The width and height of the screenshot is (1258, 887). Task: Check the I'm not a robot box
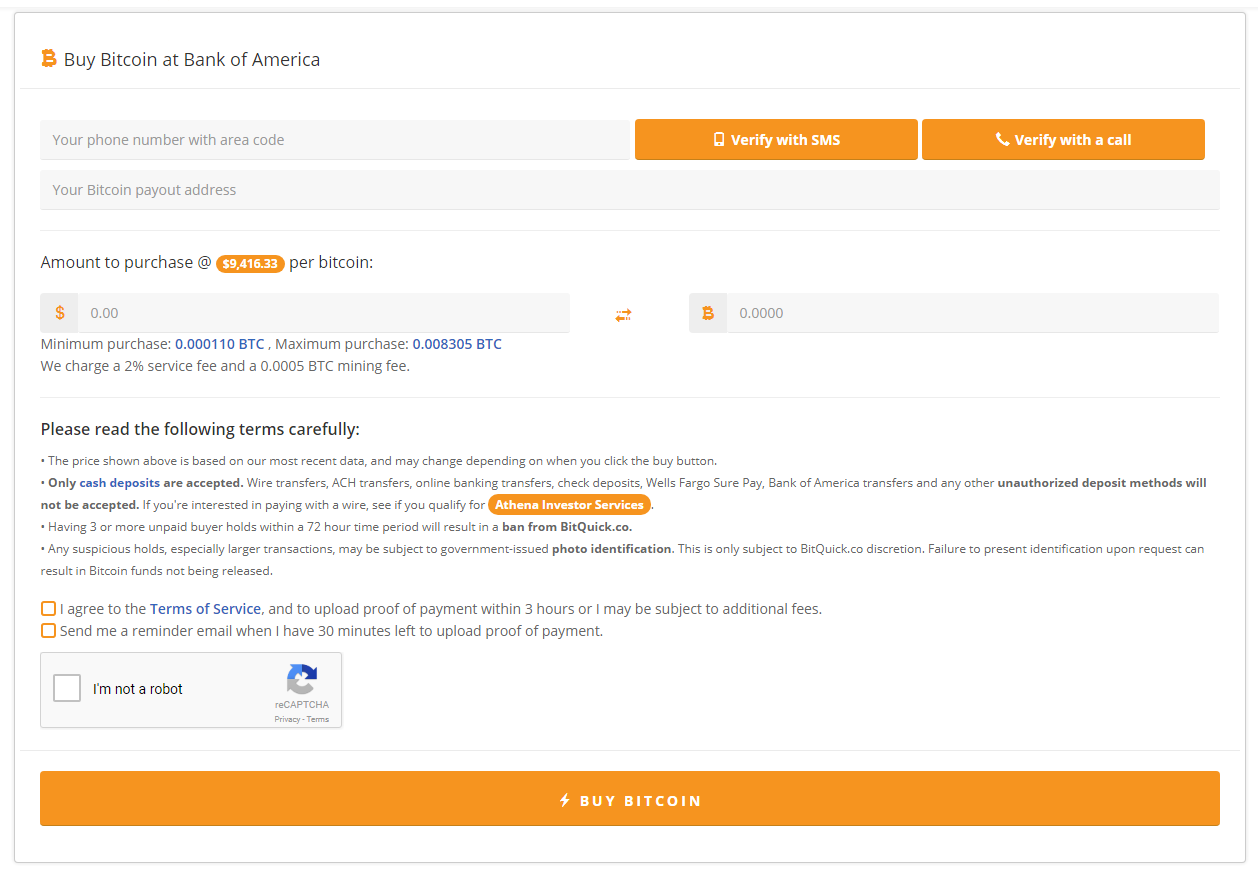coord(67,688)
